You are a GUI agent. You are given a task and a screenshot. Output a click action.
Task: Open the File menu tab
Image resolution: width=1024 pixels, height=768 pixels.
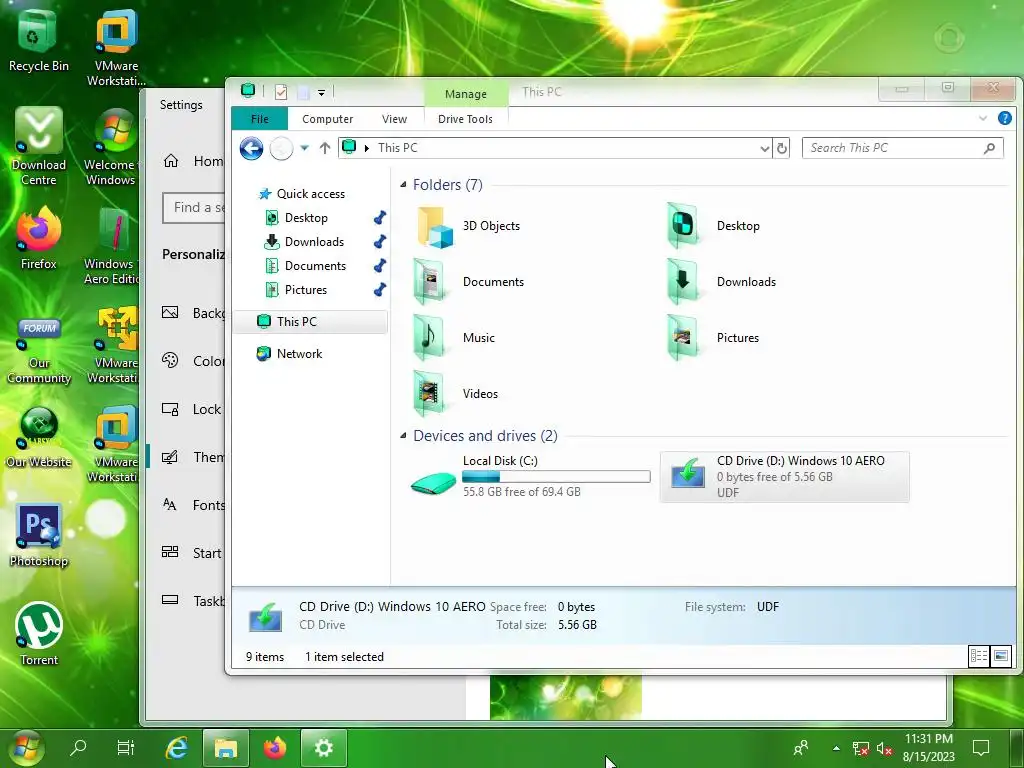coord(259,119)
